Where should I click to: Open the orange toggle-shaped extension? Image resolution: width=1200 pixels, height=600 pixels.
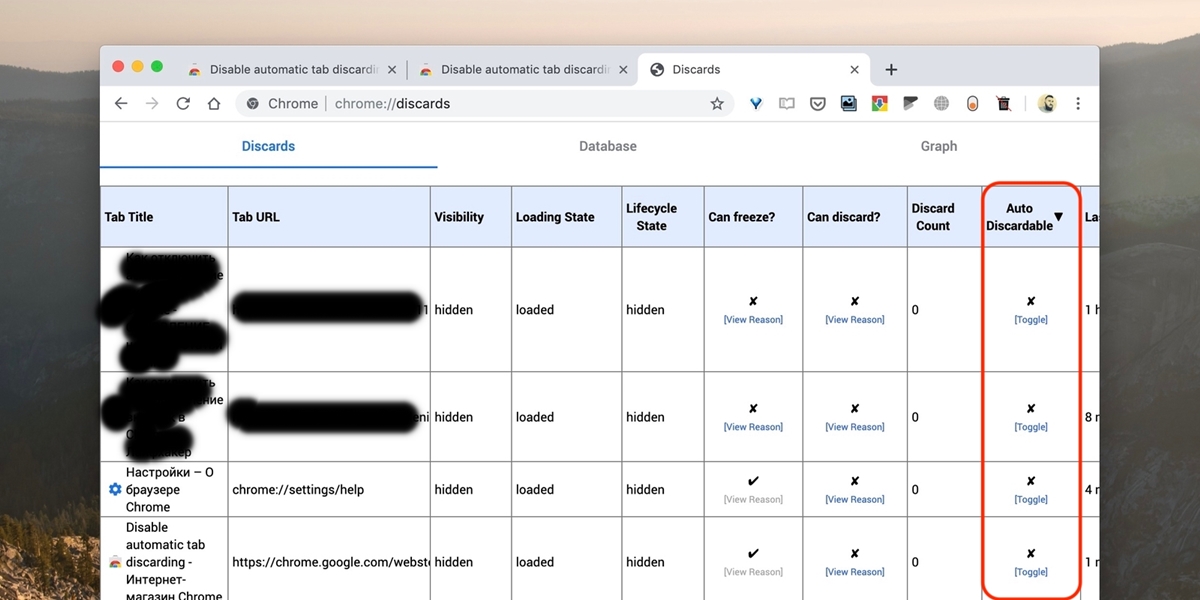[971, 103]
